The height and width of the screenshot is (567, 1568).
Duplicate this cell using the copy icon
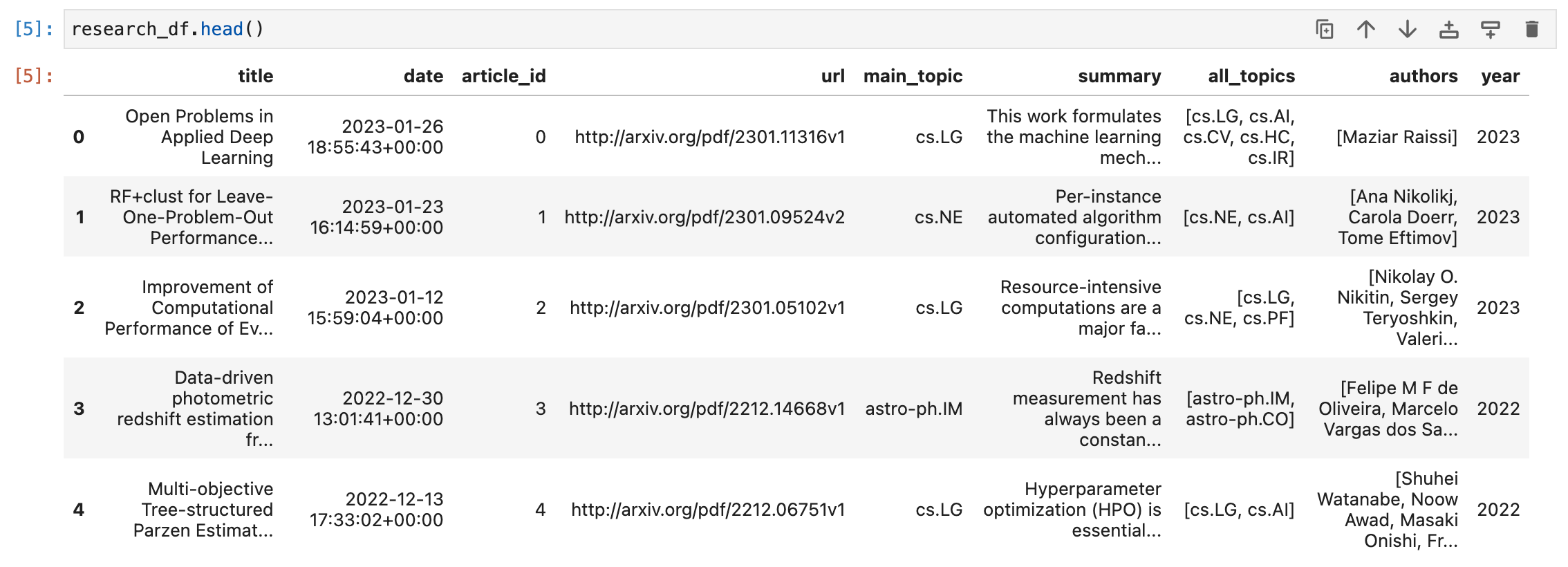coord(1324,30)
